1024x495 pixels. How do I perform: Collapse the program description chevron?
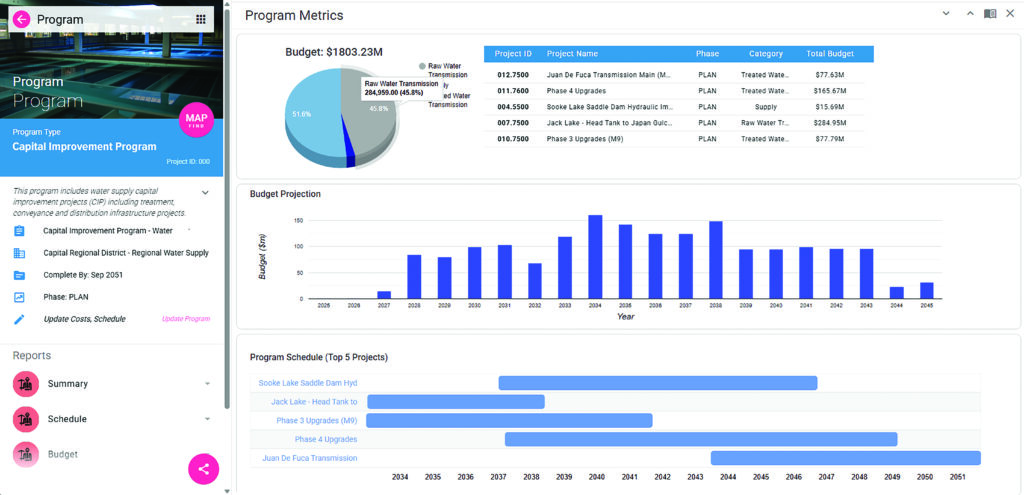[205, 193]
